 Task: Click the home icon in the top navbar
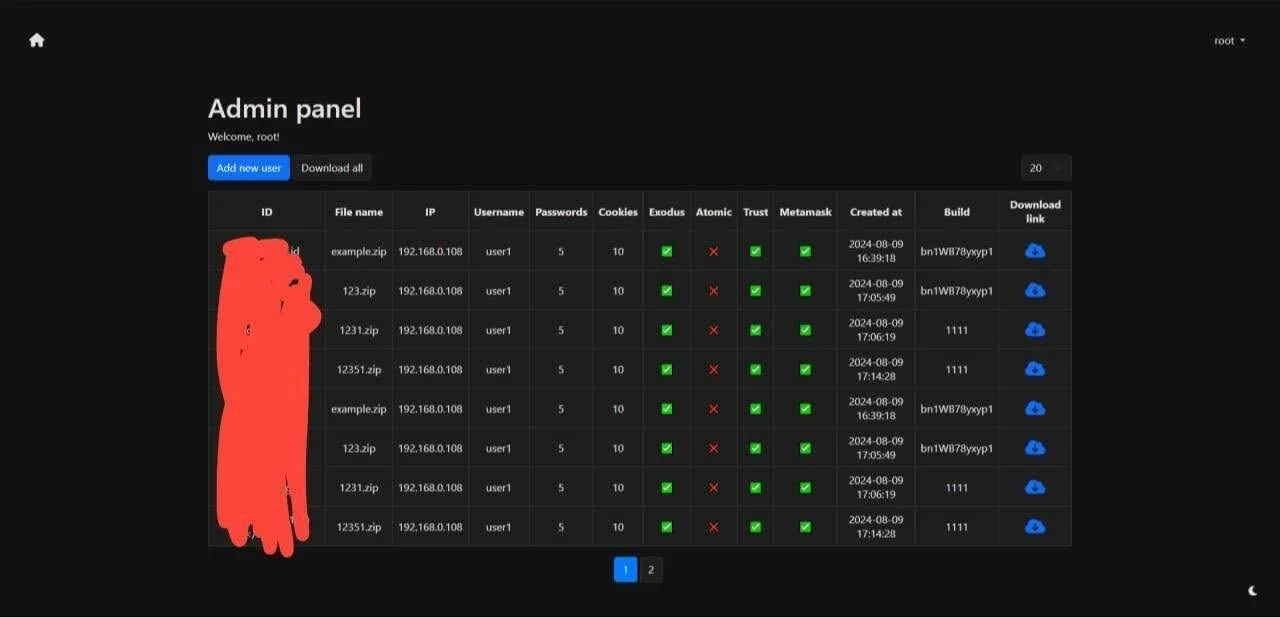coord(36,39)
